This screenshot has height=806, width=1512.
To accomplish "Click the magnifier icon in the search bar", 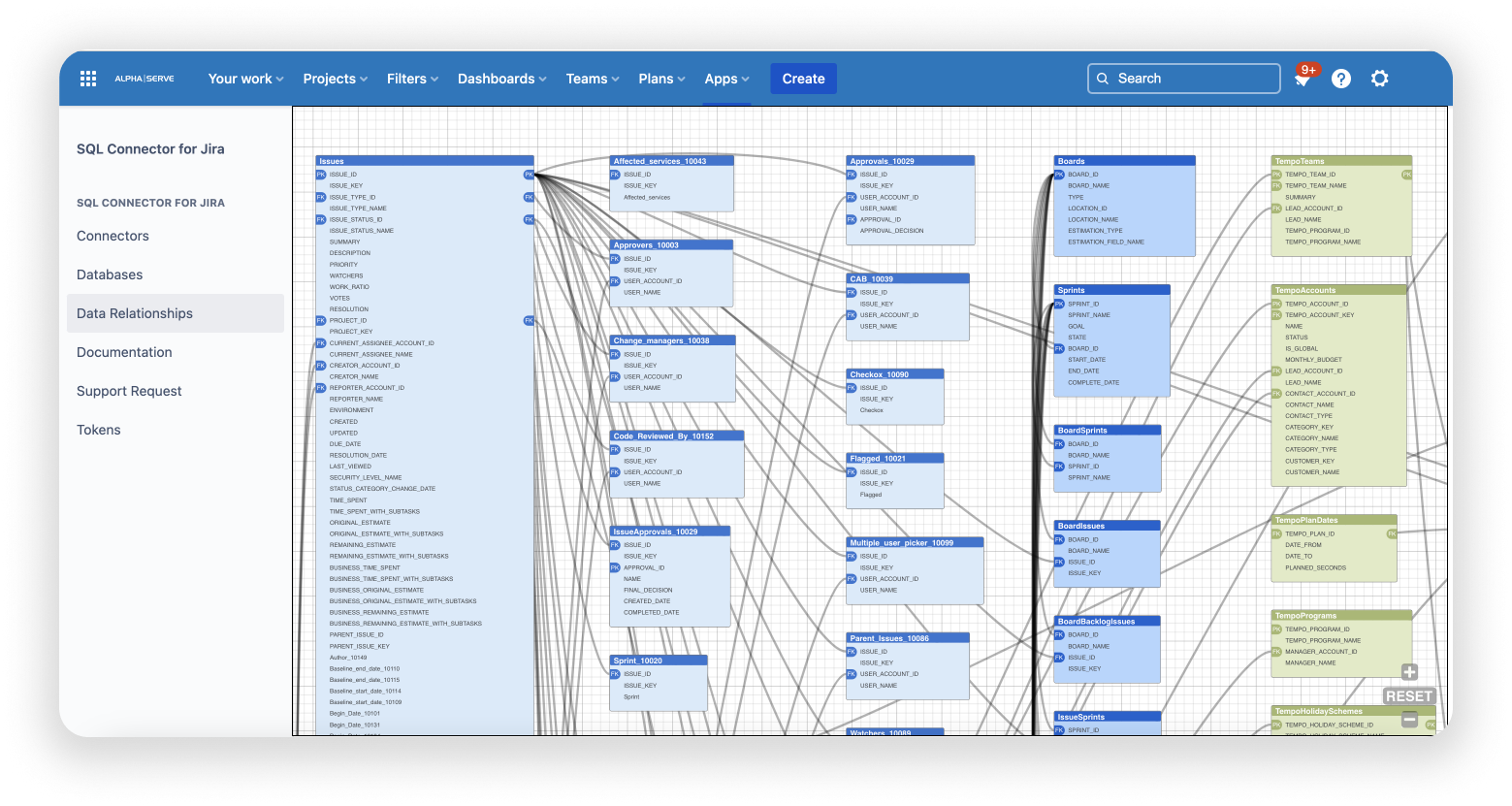I will click(x=1104, y=79).
